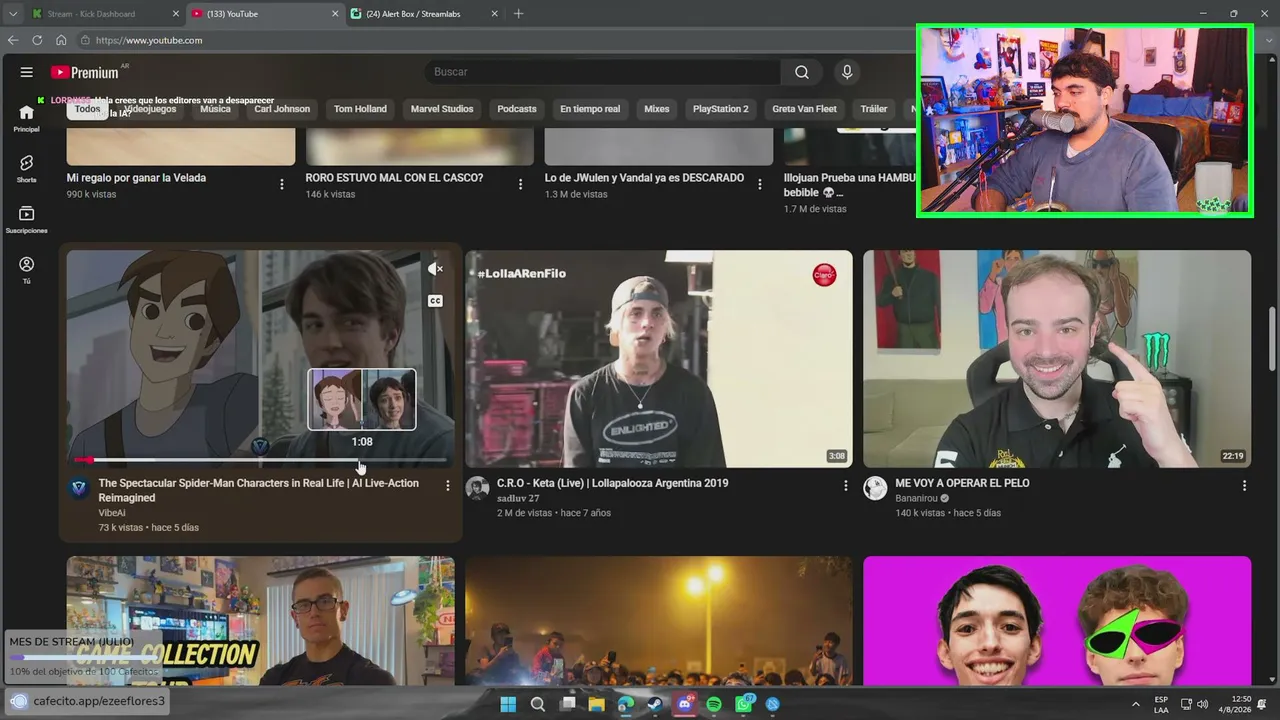Open the Windows Start menu
Screen dimensions: 1280x720
[x=508, y=704]
